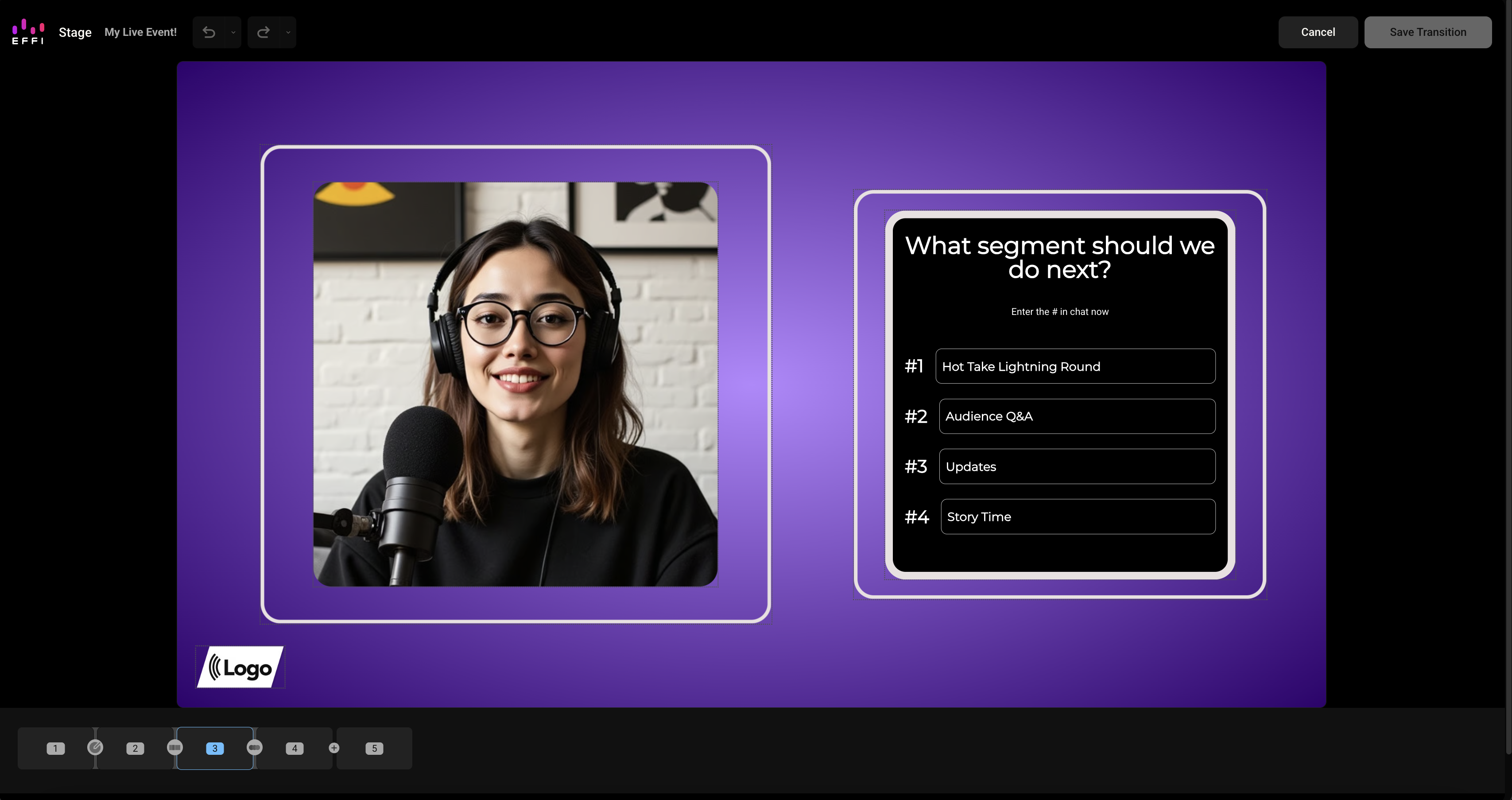The height and width of the screenshot is (800, 1512).
Task: Expand the undo history dropdown arrow
Action: pos(233,32)
